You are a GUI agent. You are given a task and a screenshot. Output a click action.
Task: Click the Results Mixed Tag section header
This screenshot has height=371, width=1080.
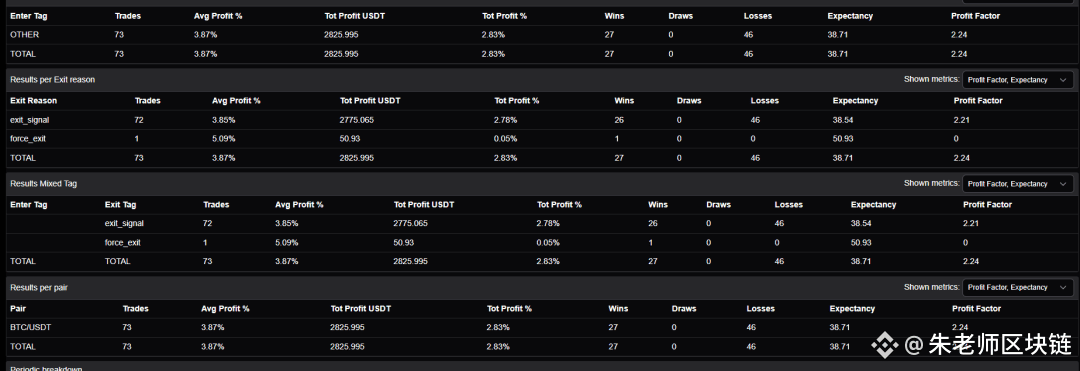coord(43,184)
